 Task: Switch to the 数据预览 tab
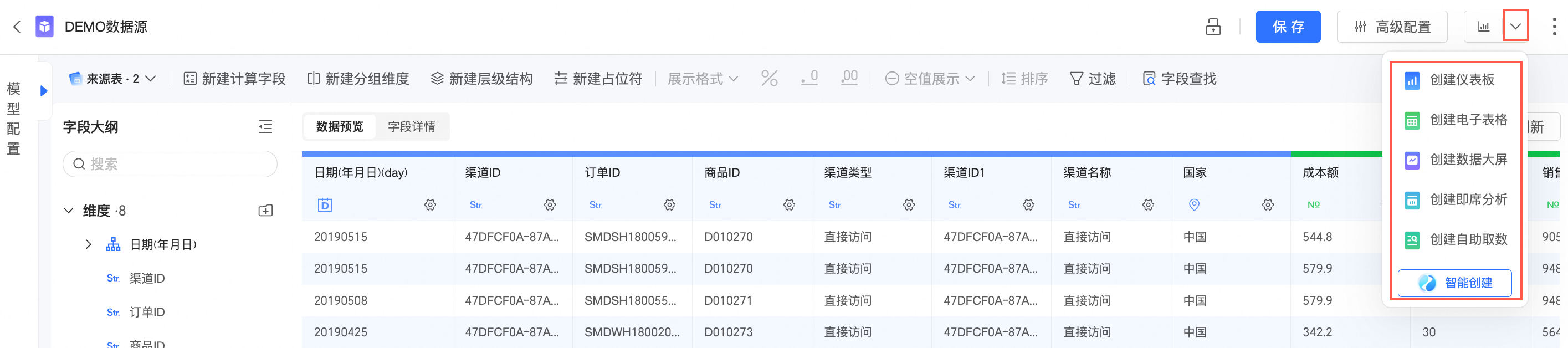(x=340, y=126)
